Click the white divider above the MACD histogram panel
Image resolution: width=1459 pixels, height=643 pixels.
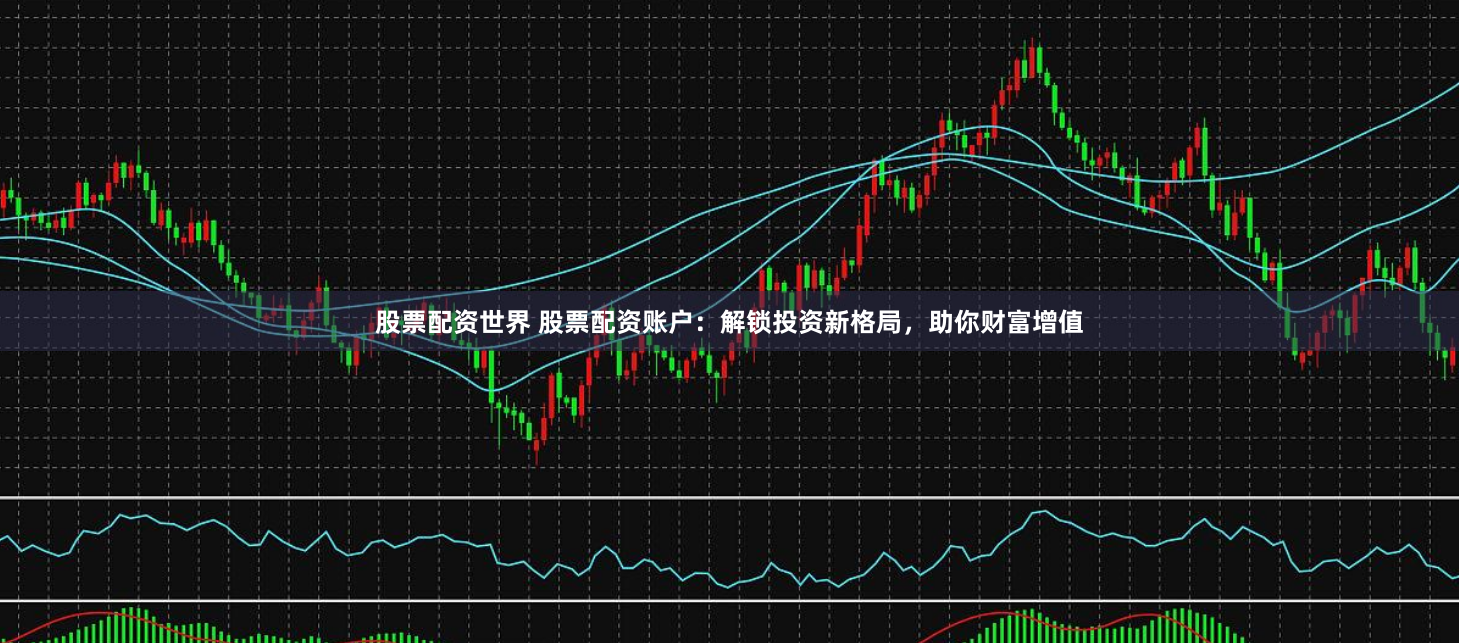[x=729, y=600]
